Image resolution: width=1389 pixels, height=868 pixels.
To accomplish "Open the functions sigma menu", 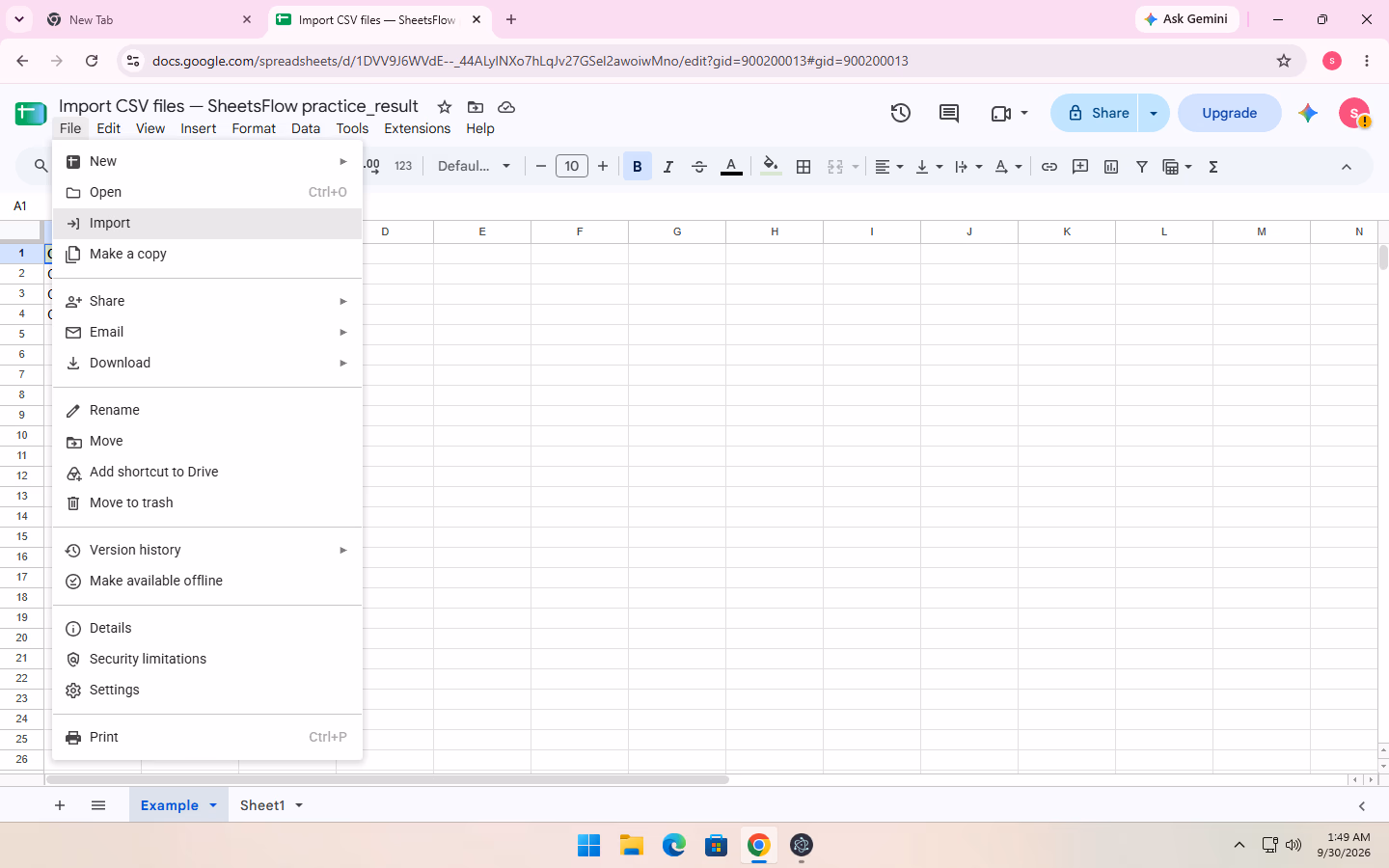I will point(1213,167).
